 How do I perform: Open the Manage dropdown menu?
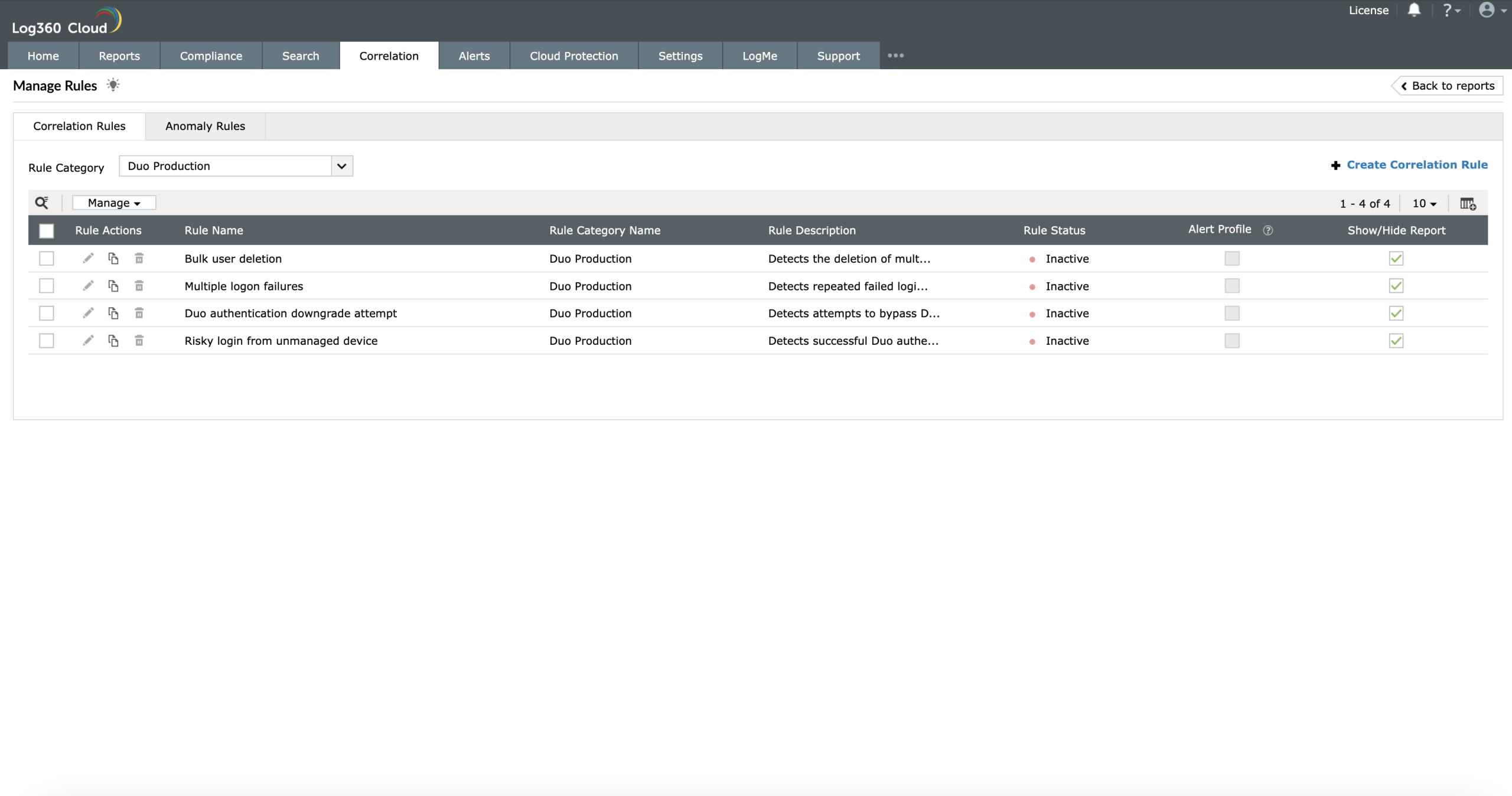tap(114, 203)
